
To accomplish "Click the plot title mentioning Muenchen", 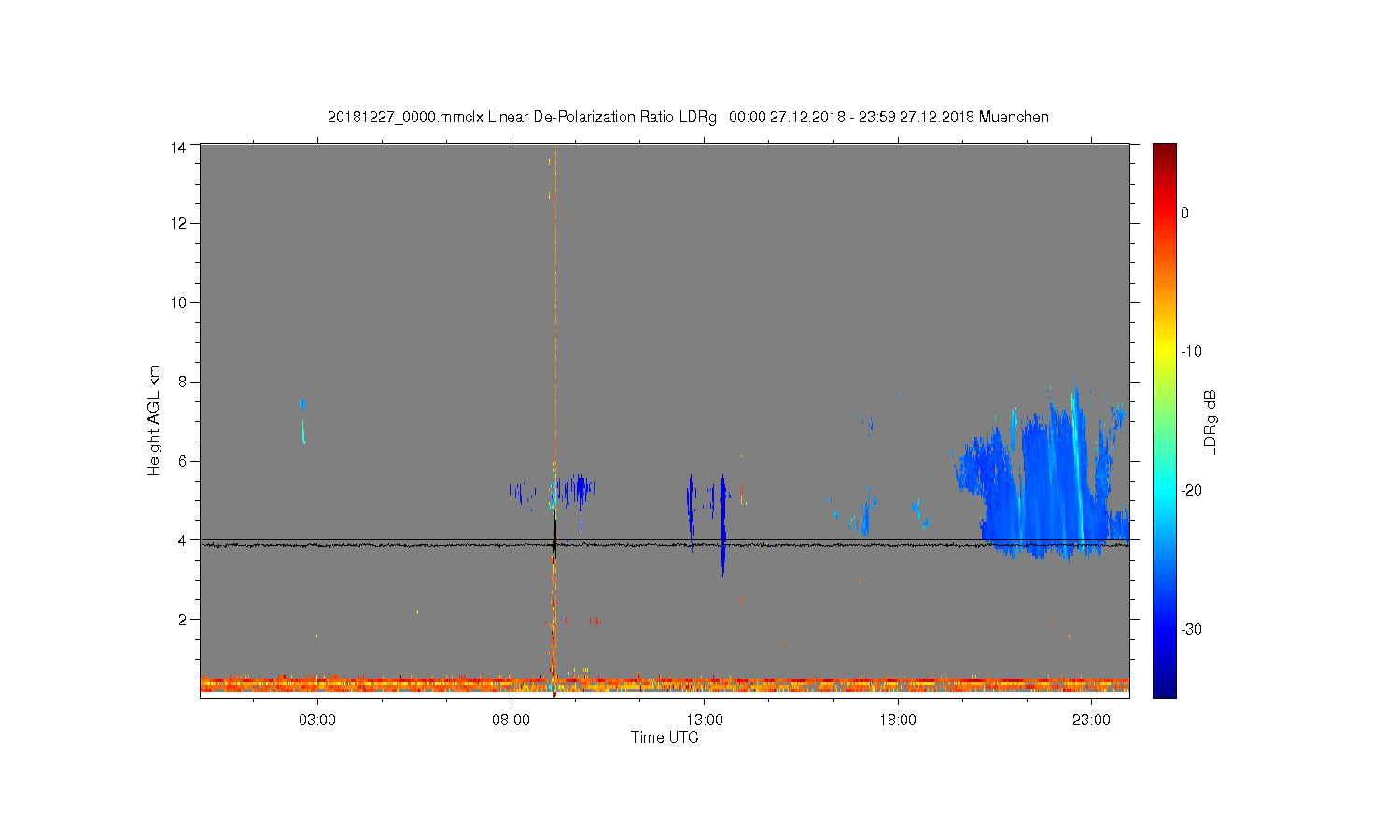I will [x=688, y=118].
